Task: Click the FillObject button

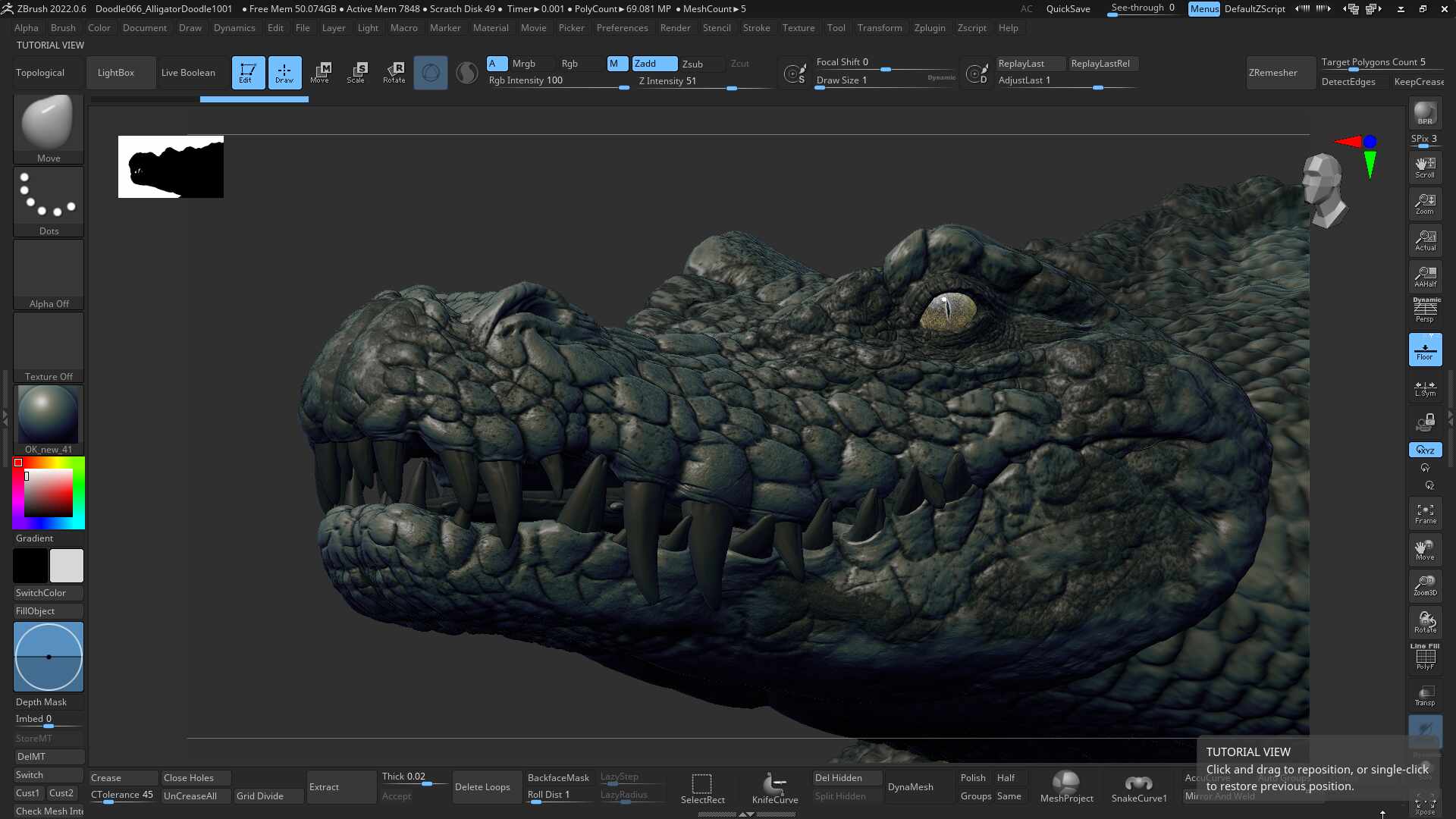Action: click(49, 611)
